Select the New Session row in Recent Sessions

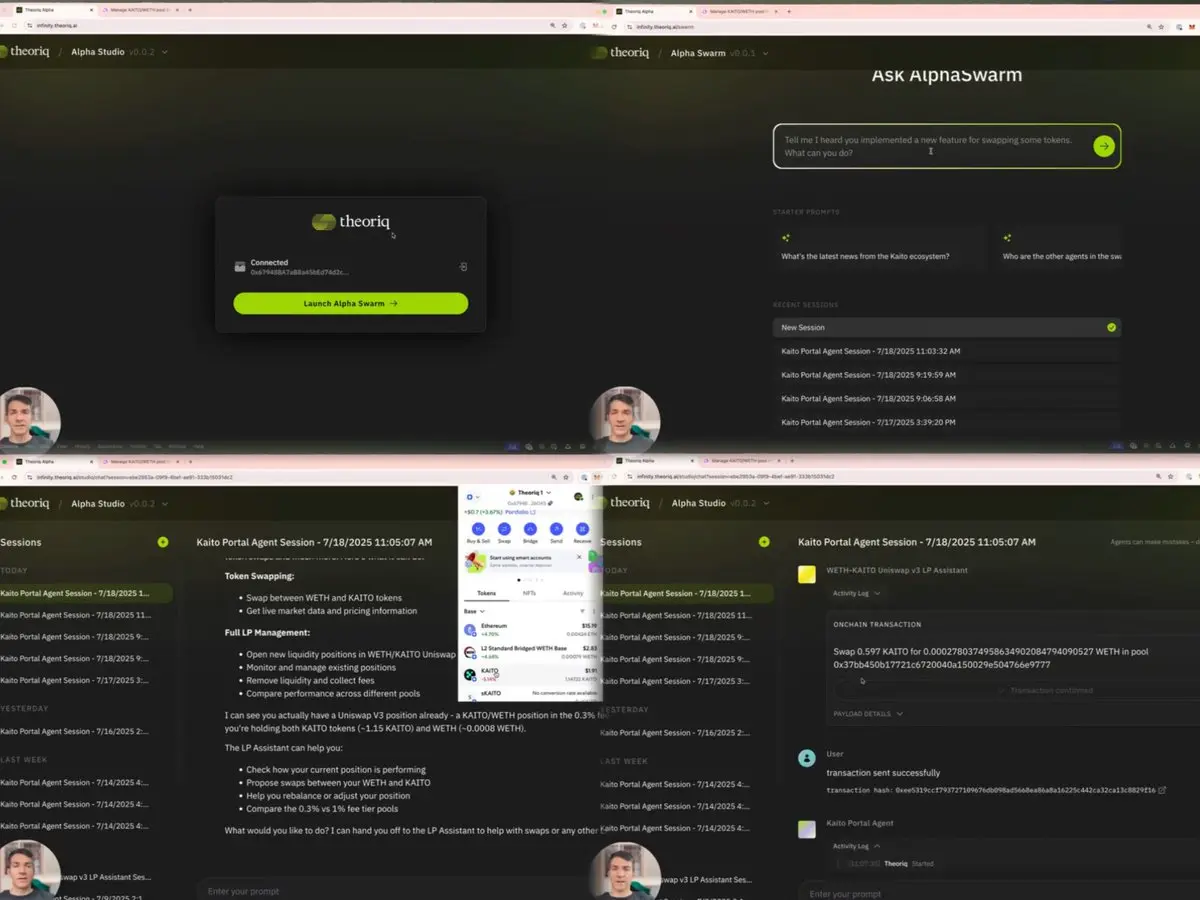point(947,327)
